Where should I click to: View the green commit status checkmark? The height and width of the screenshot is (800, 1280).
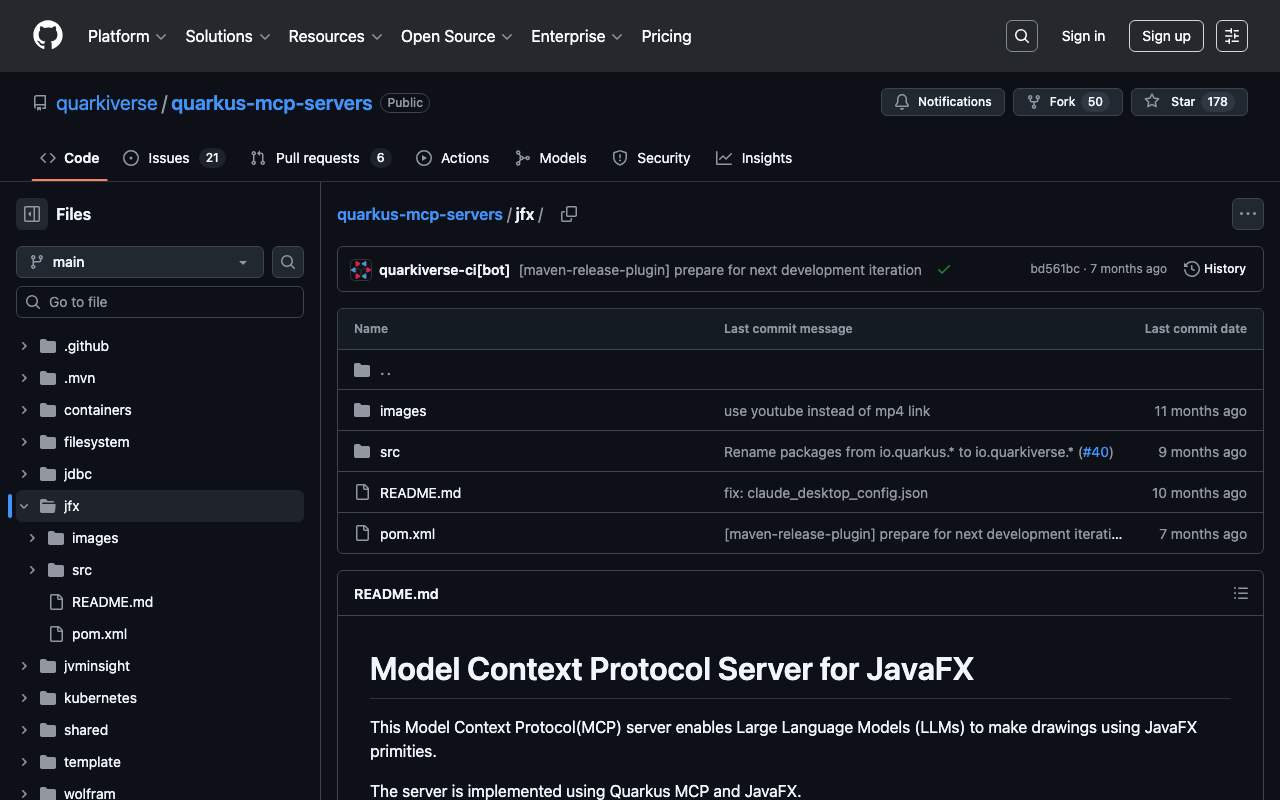click(x=943, y=270)
